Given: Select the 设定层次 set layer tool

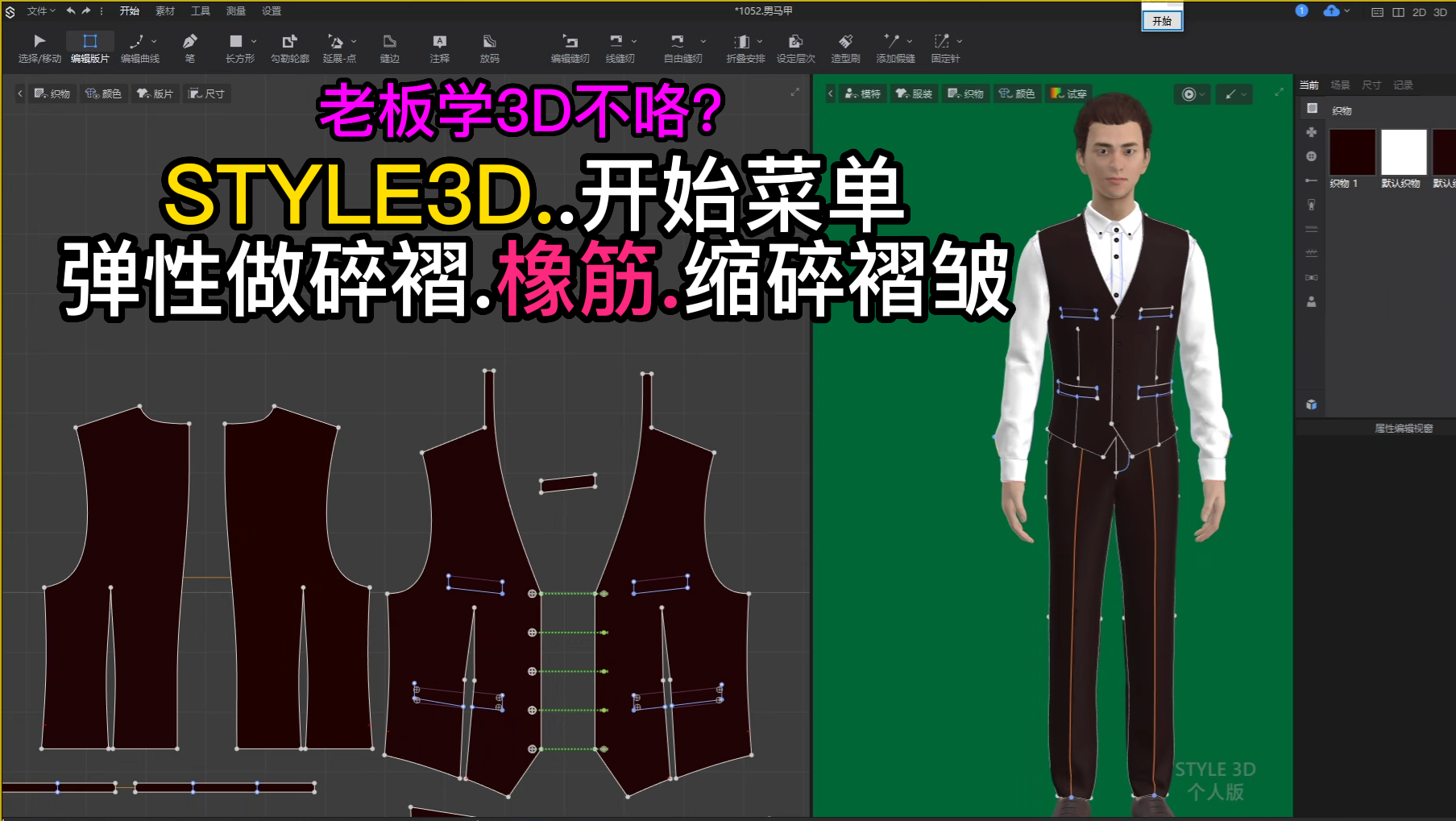Looking at the screenshot, I should (796, 48).
